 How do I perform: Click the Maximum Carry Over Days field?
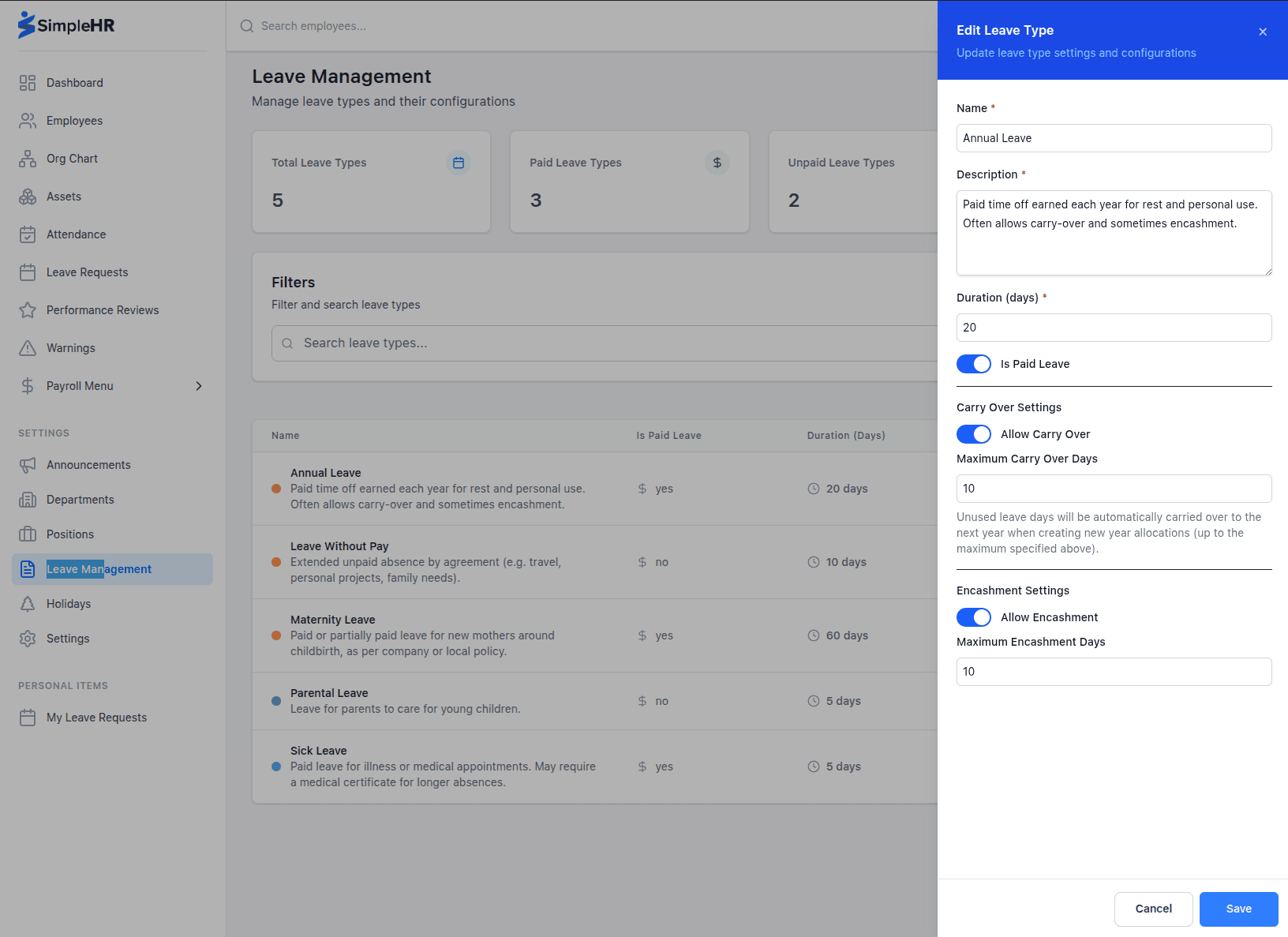[x=1113, y=488]
